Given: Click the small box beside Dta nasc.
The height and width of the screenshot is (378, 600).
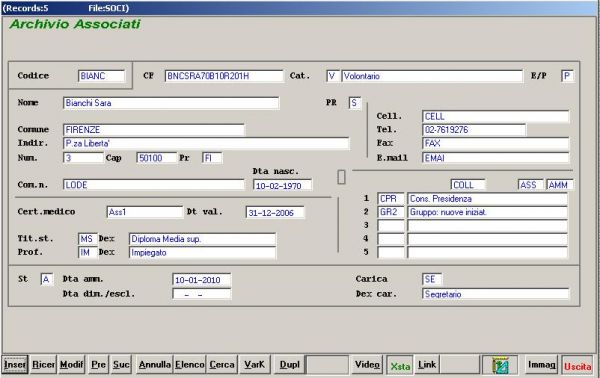Looking at the screenshot, I should [x=342, y=177].
